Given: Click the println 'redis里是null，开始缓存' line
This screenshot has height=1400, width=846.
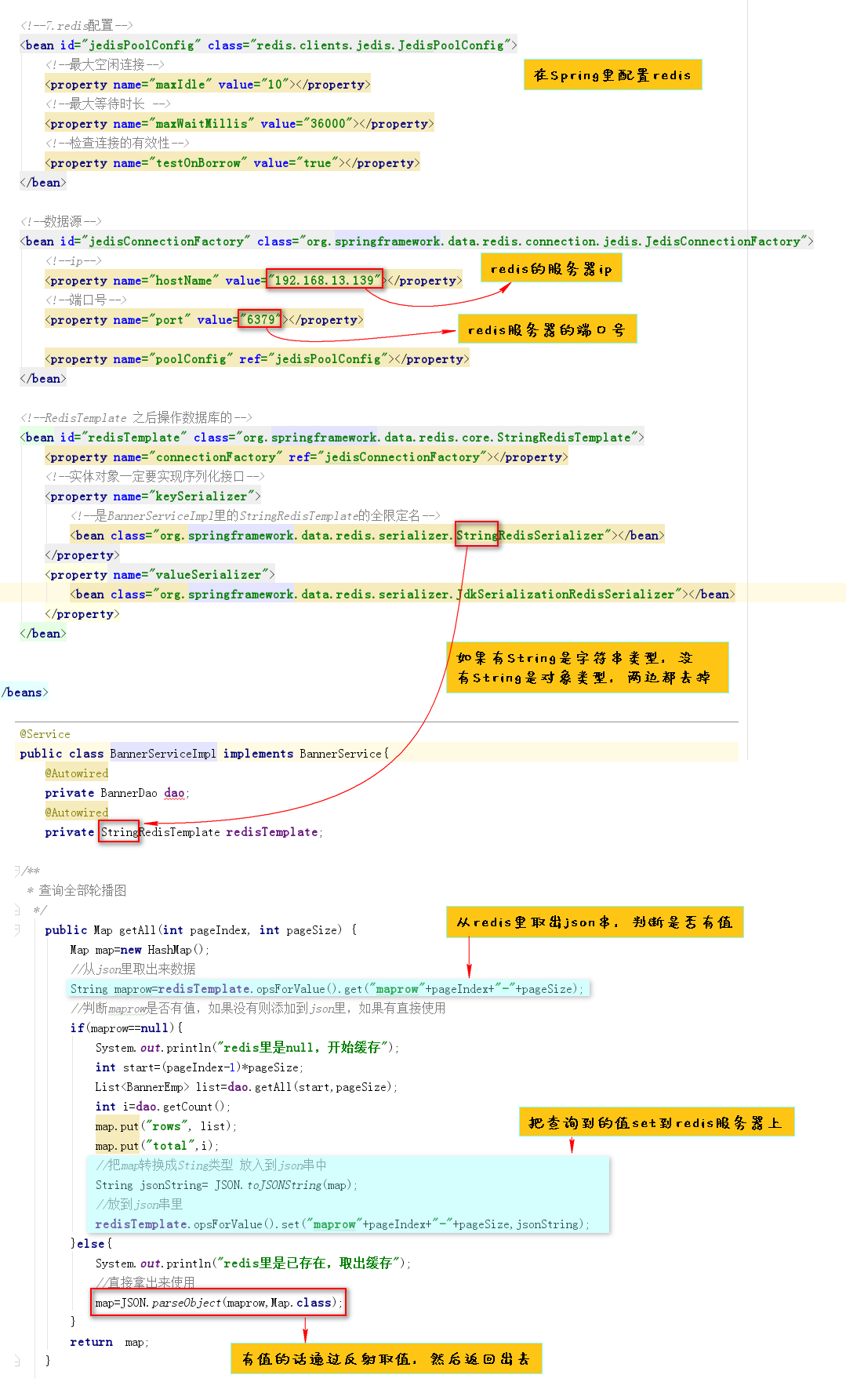Looking at the screenshot, I should [x=247, y=1048].
